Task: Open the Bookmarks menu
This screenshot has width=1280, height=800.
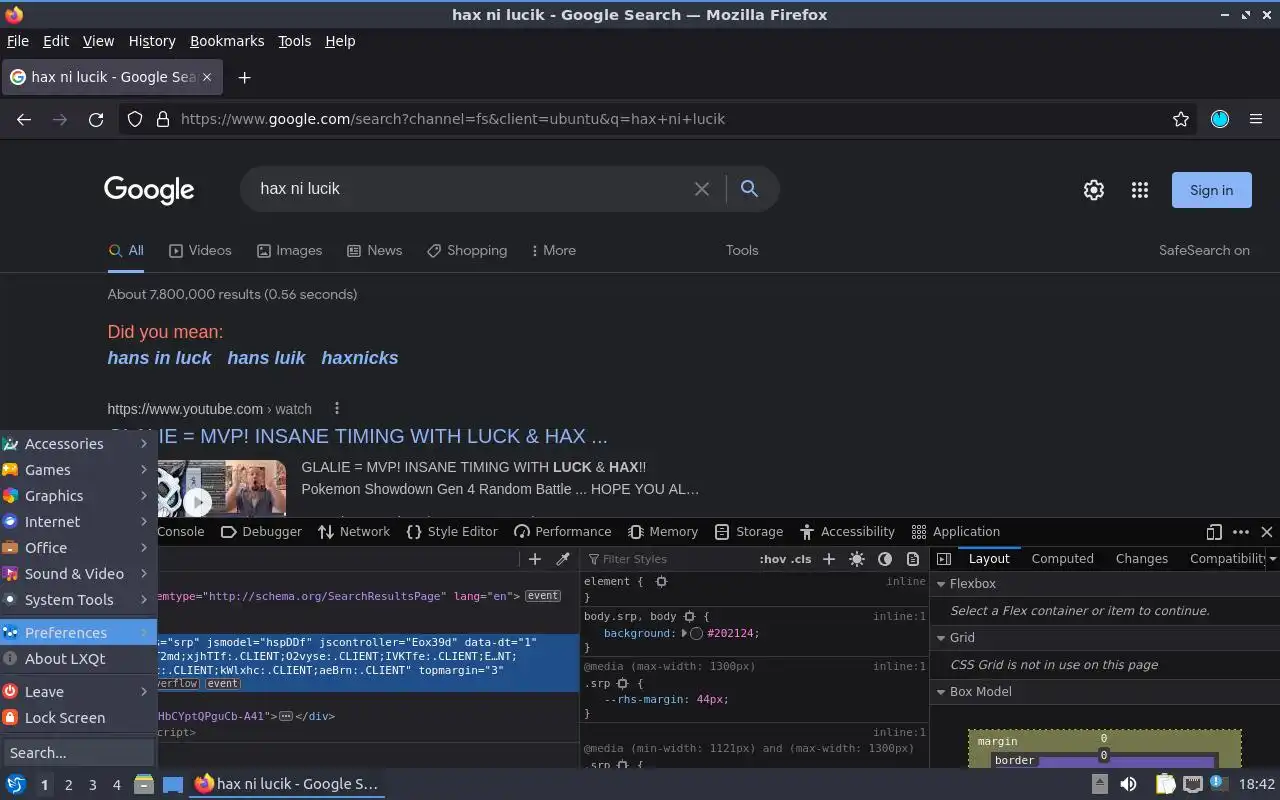Action: click(x=227, y=41)
